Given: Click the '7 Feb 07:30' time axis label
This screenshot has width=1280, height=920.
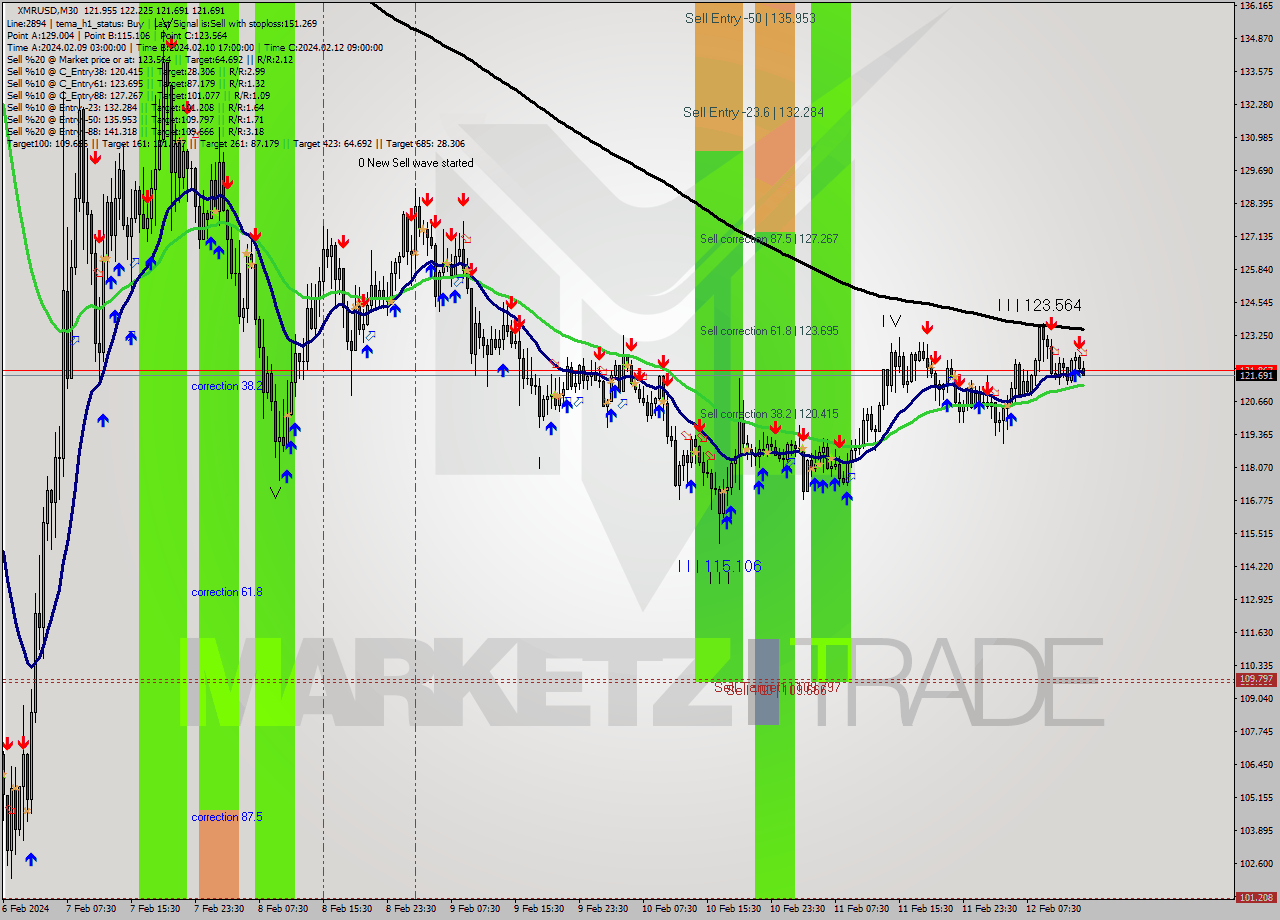Looking at the screenshot, I should pos(90,909).
